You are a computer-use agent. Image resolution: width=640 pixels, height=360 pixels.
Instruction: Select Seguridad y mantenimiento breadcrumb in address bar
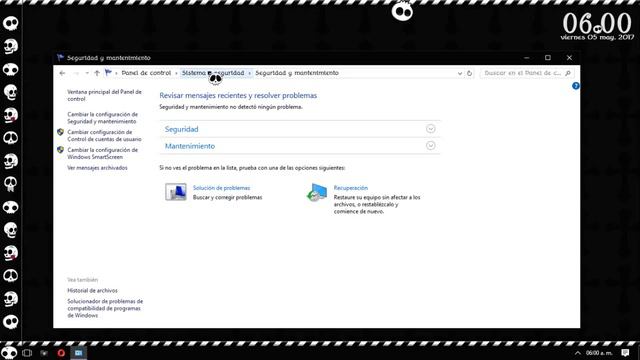click(x=297, y=73)
